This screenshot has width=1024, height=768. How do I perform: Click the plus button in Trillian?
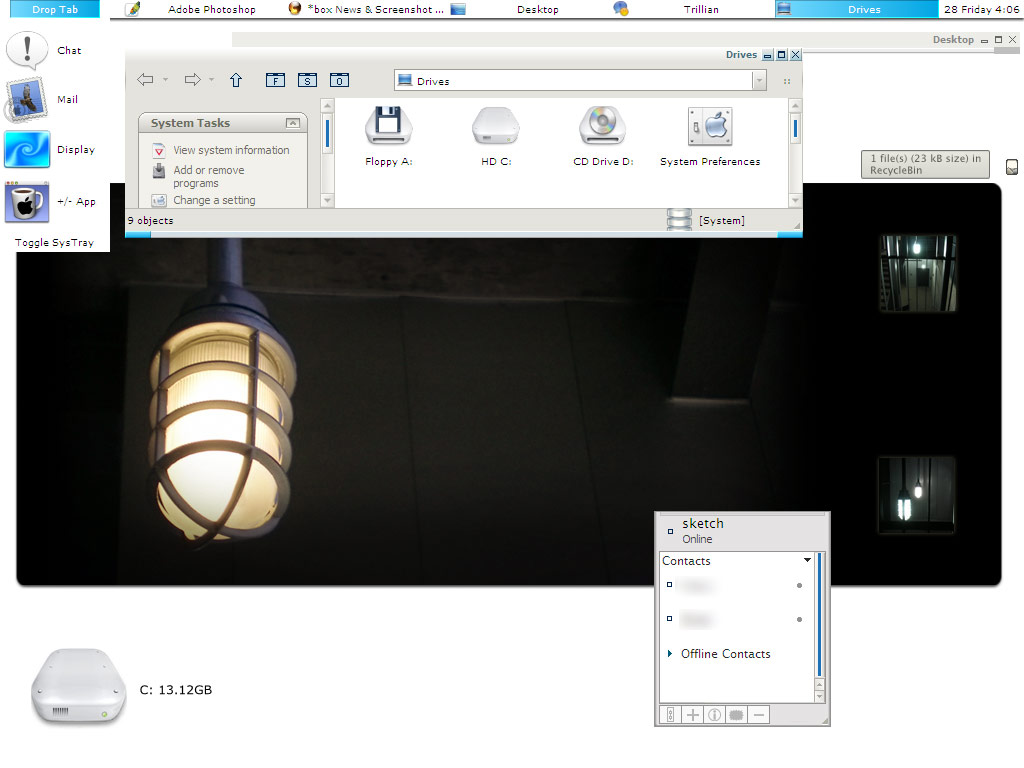pos(693,715)
